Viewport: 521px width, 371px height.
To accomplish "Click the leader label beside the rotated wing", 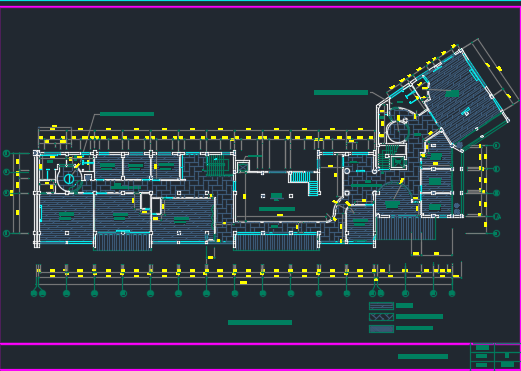I will [x=341, y=93].
